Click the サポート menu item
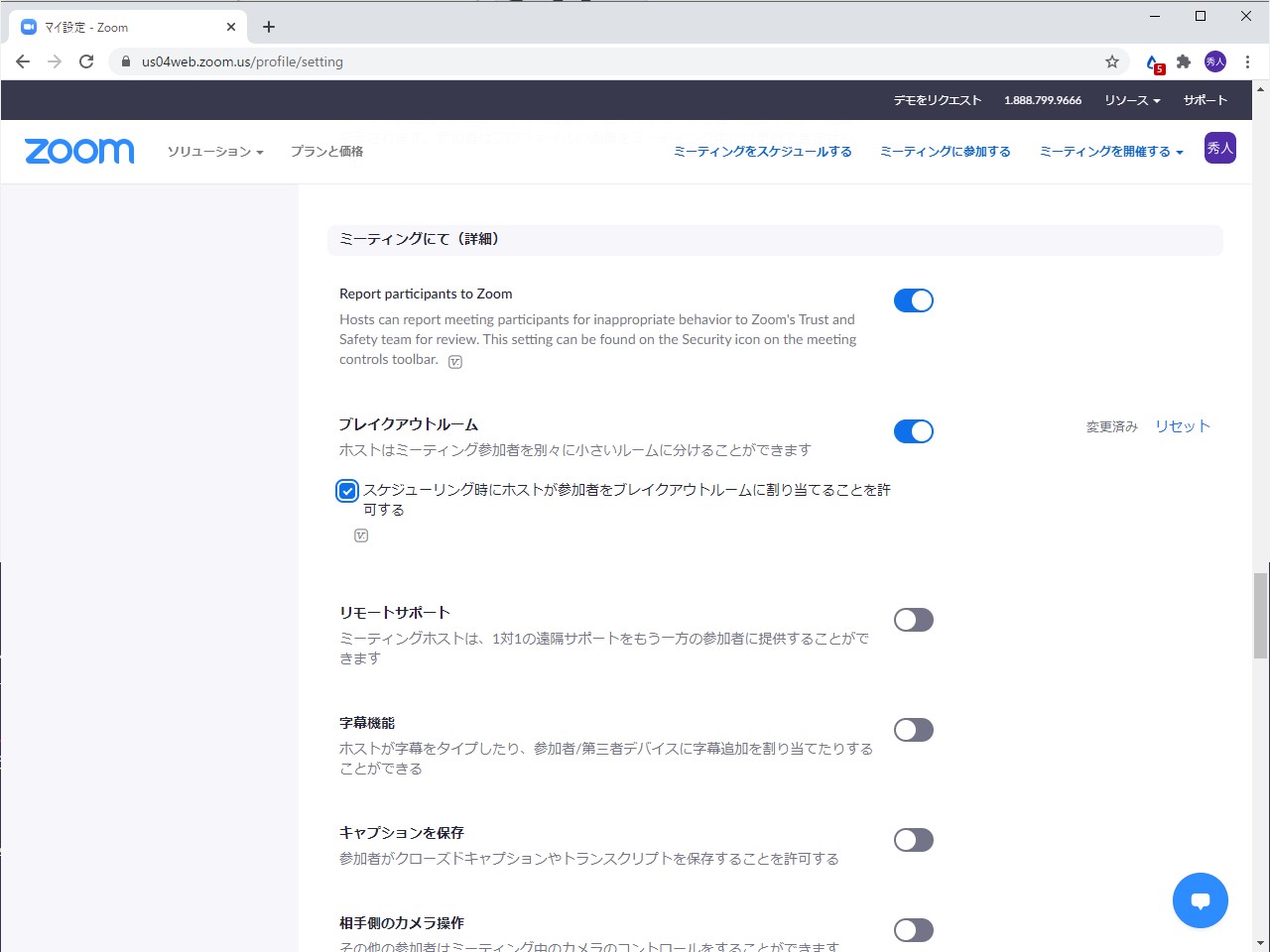The height and width of the screenshot is (952, 1270). (x=1206, y=99)
